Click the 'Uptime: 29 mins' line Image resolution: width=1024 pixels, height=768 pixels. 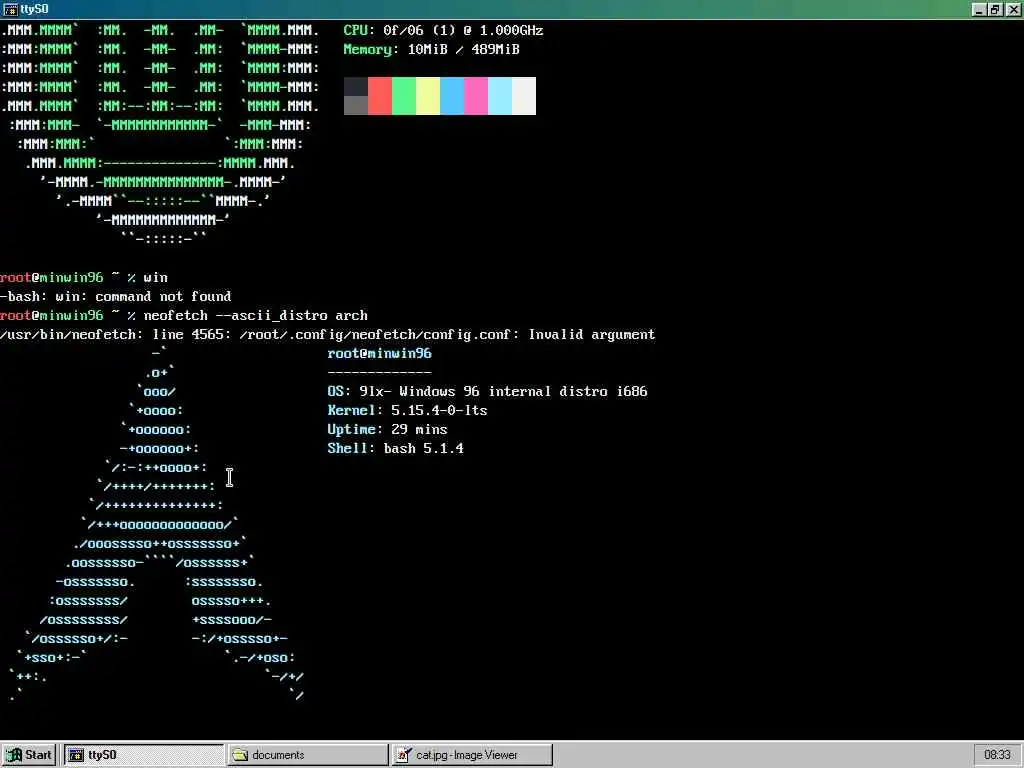pyautogui.click(x=387, y=429)
